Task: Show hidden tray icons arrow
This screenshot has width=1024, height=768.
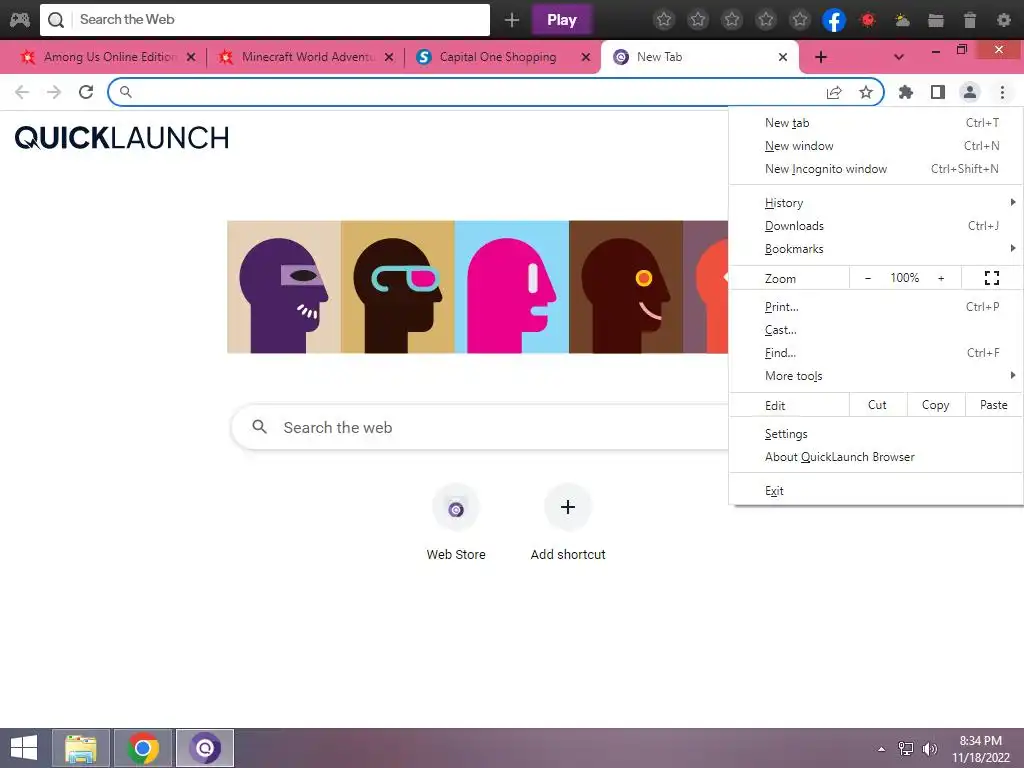Action: [x=882, y=749]
